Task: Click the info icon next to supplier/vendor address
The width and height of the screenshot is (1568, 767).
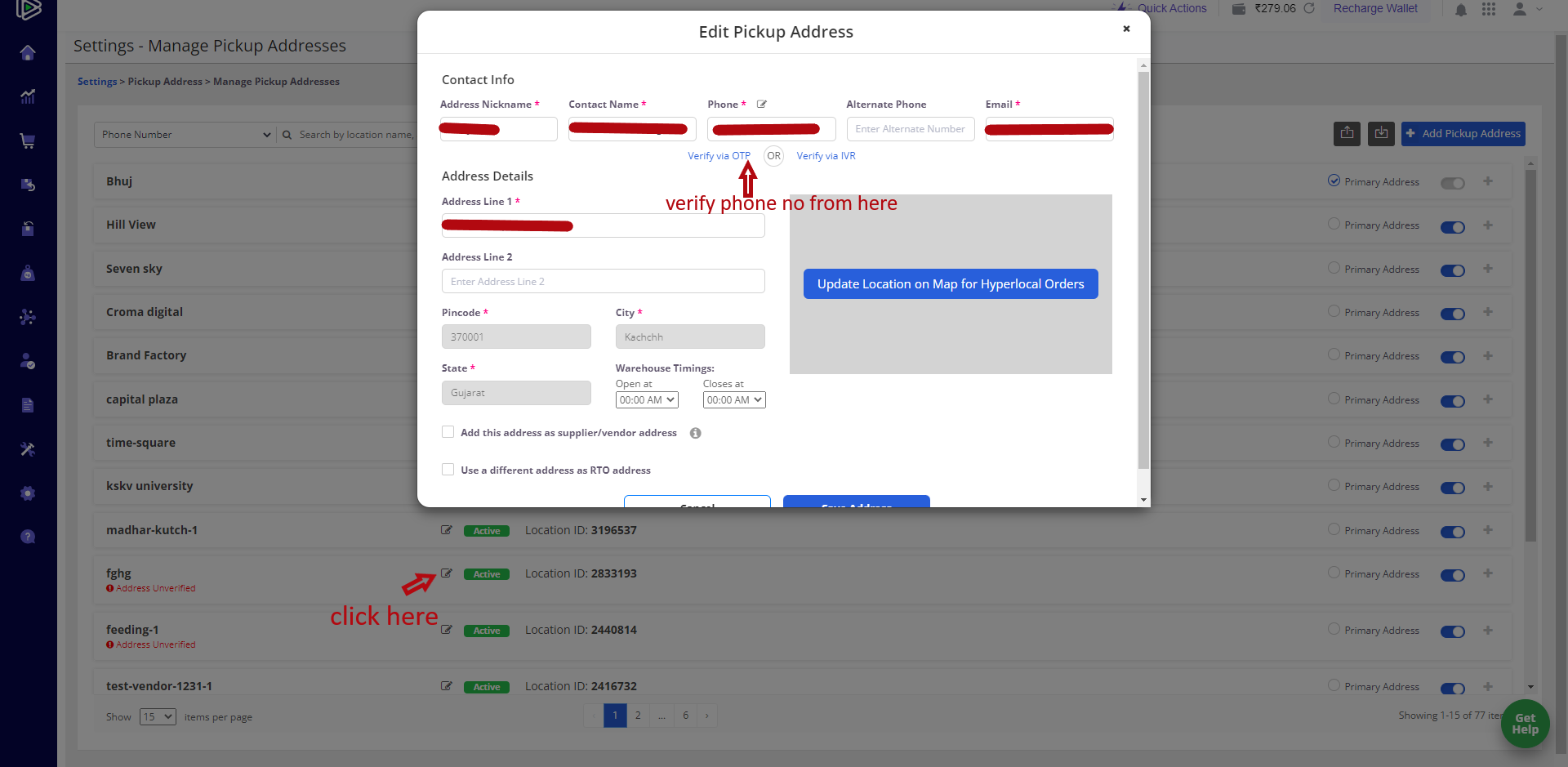Action: 695,433
